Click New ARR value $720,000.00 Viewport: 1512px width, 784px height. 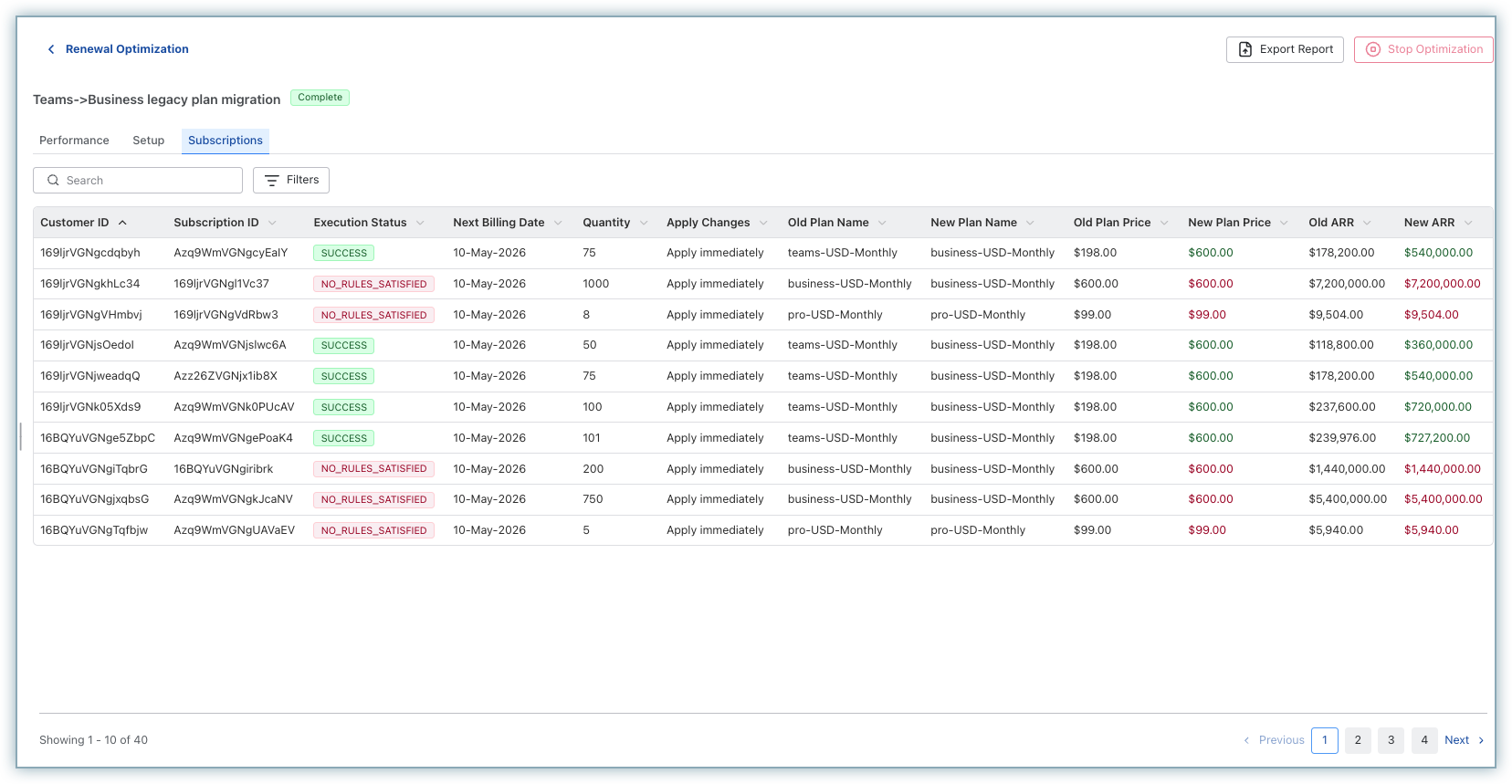click(x=1438, y=407)
